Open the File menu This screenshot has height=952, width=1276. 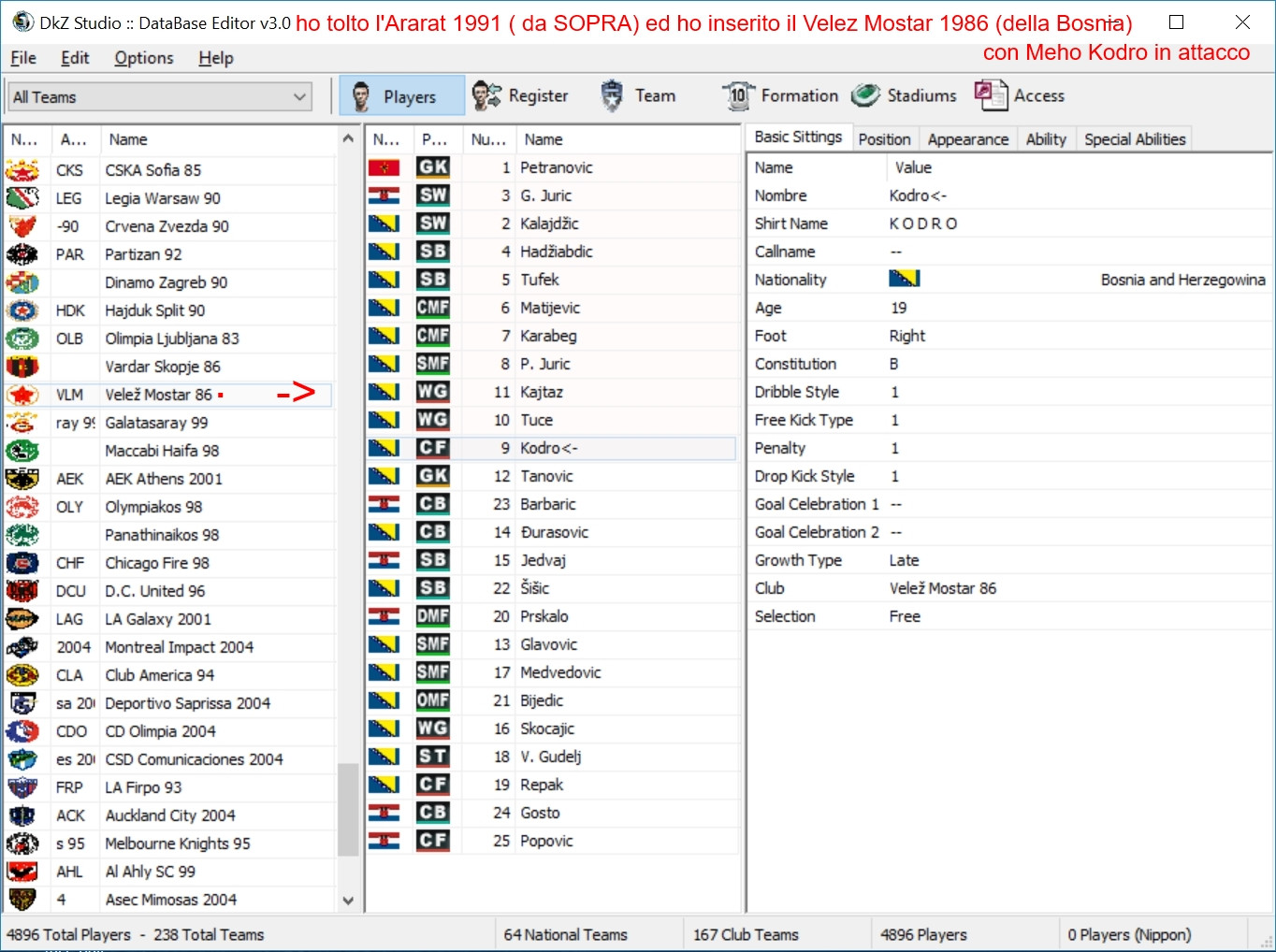[x=23, y=58]
